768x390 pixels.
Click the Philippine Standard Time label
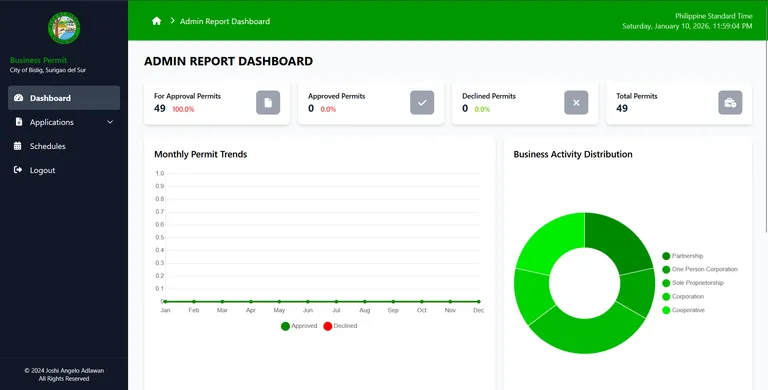coord(714,16)
